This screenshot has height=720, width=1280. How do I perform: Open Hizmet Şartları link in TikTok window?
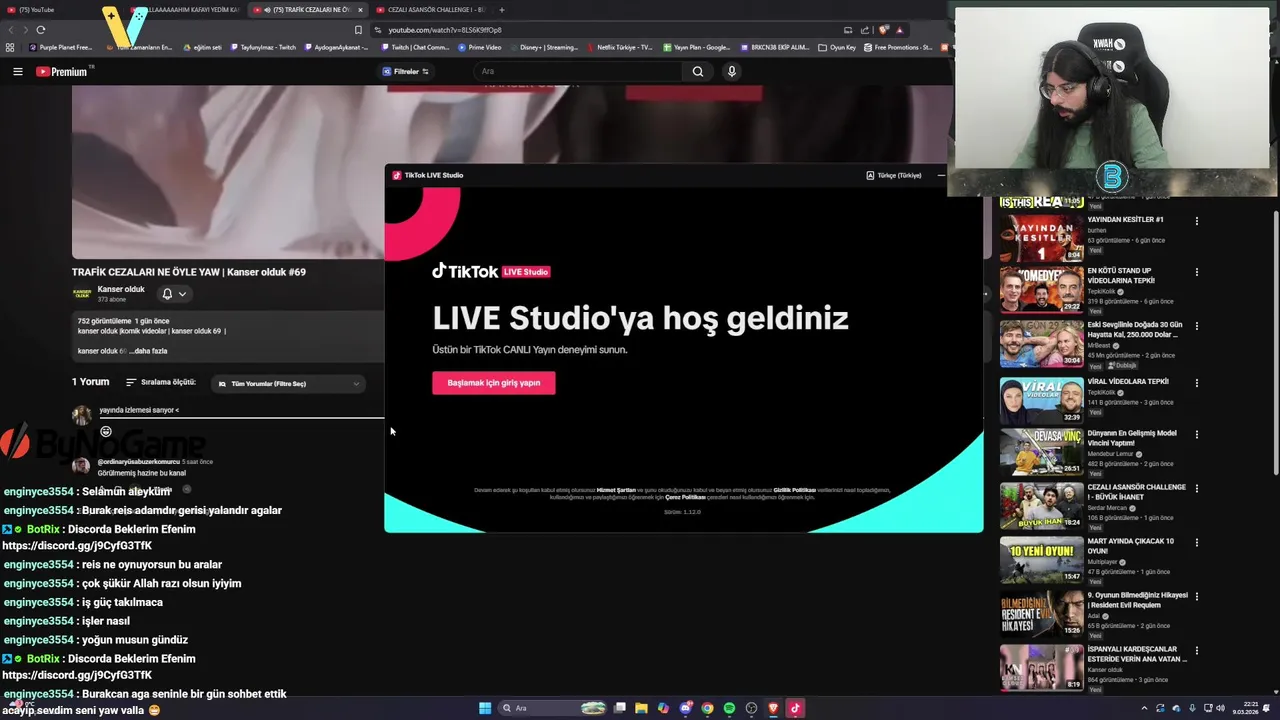tap(616, 490)
